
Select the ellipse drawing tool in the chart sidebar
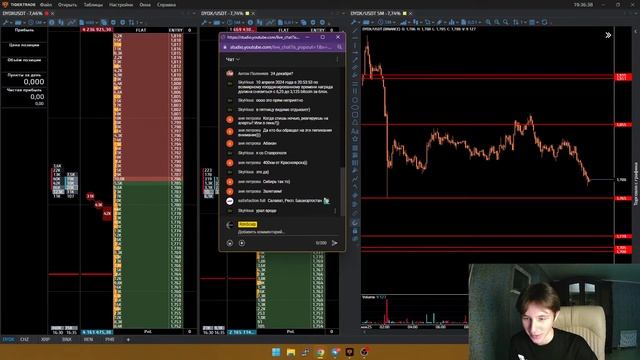355,108
